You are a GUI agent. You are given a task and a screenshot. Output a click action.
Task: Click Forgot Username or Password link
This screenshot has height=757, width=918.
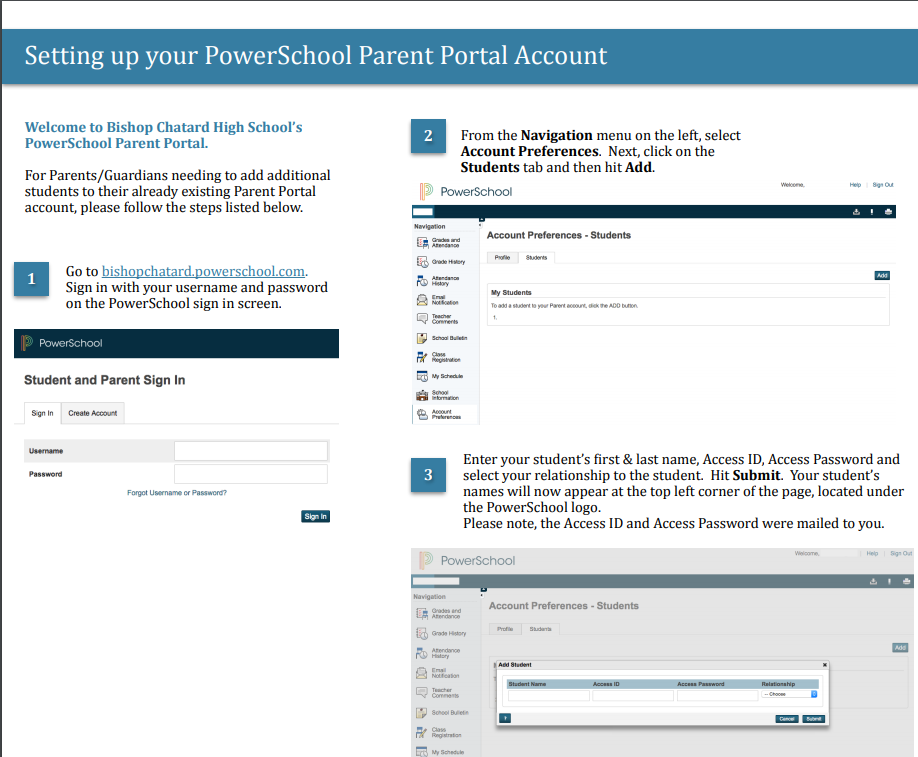(177, 493)
